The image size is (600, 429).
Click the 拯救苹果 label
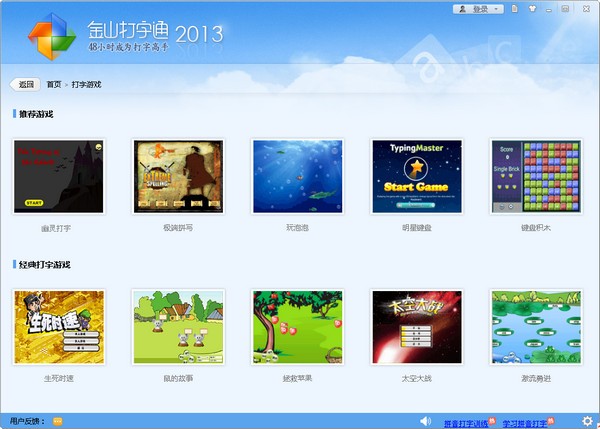(x=297, y=378)
